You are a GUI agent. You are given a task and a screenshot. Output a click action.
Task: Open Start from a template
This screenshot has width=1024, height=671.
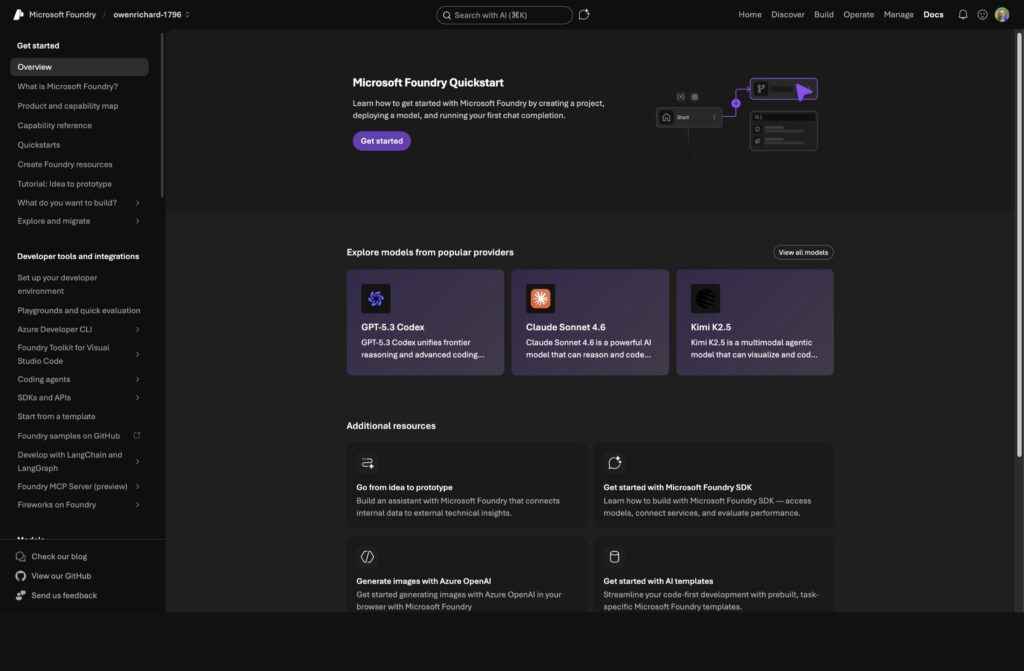click(56, 416)
